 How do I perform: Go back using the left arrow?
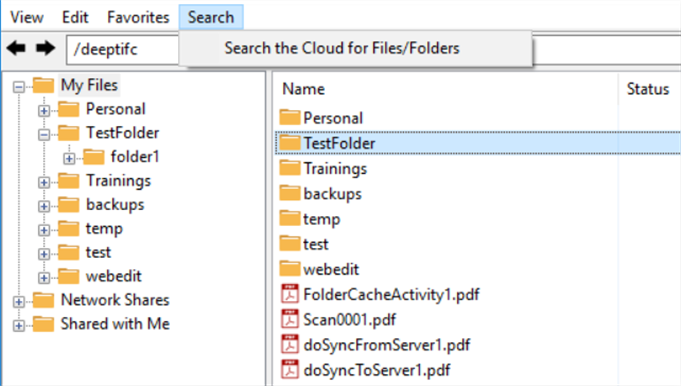(16, 48)
